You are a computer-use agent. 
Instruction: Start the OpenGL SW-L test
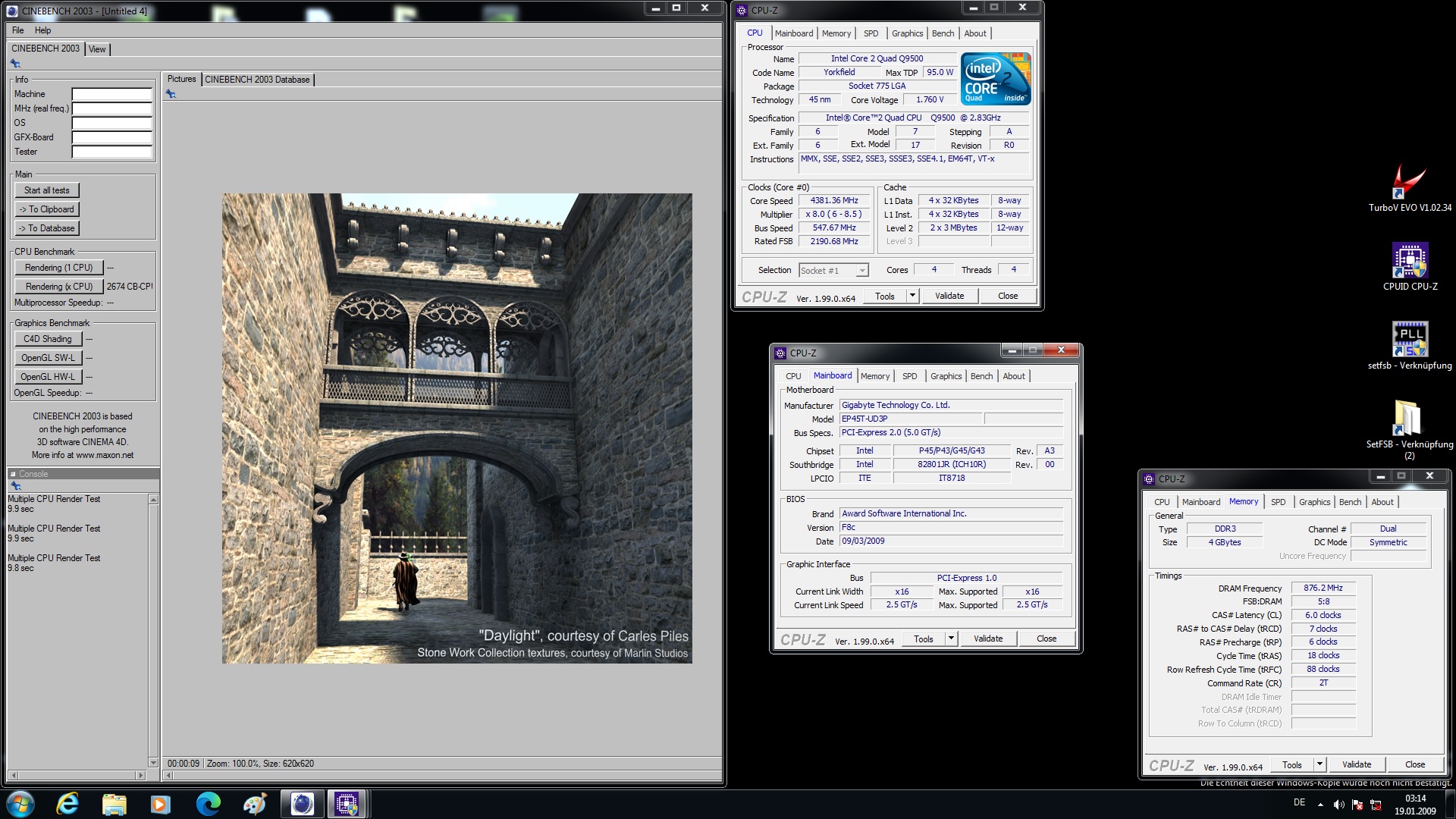coord(48,358)
